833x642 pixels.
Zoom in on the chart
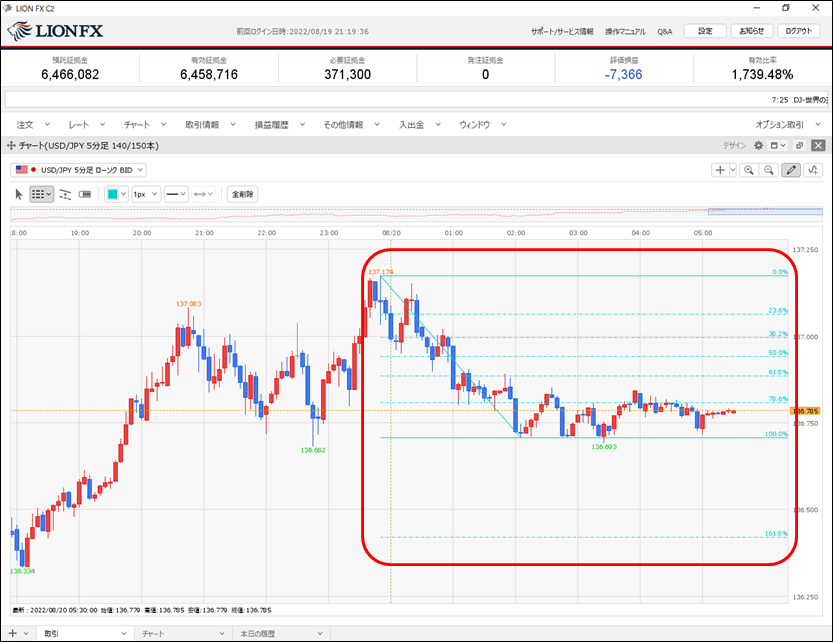pos(749,170)
